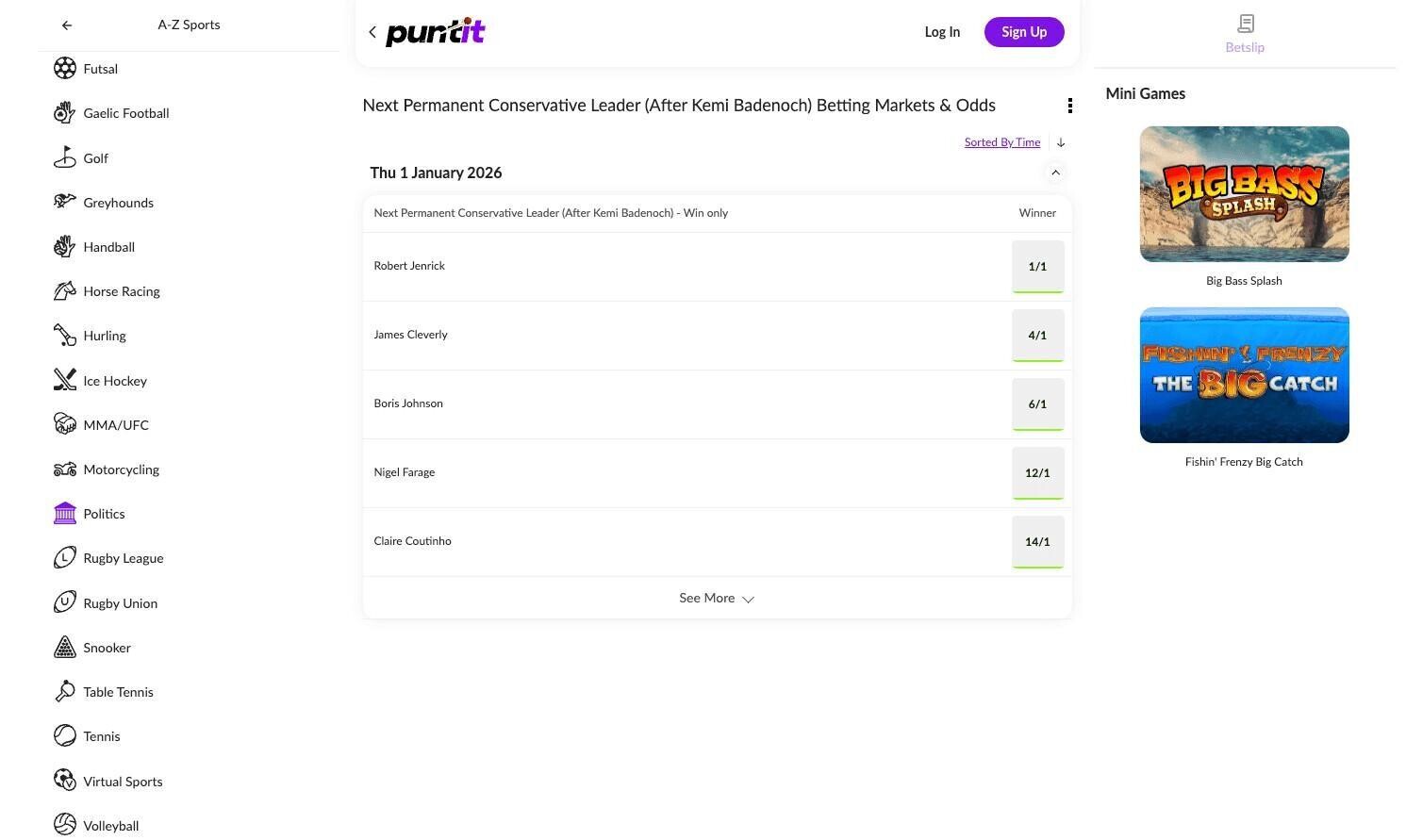Expand See More selections
1406x840 pixels.
(717, 599)
